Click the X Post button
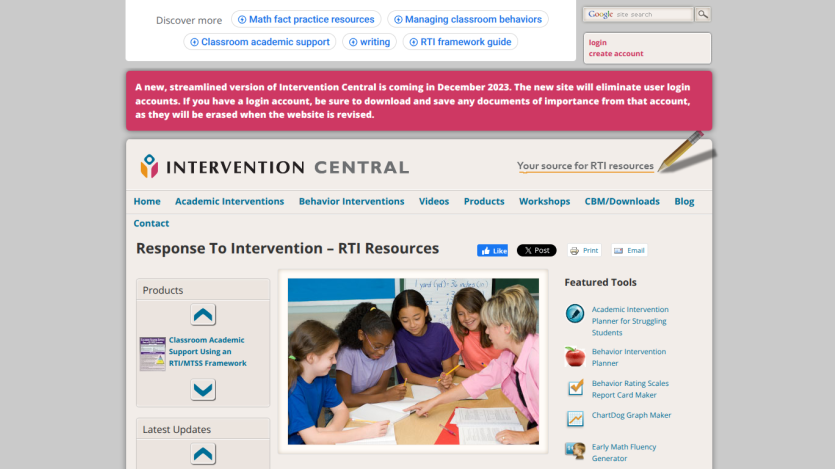835x469 pixels. coord(536,250)
